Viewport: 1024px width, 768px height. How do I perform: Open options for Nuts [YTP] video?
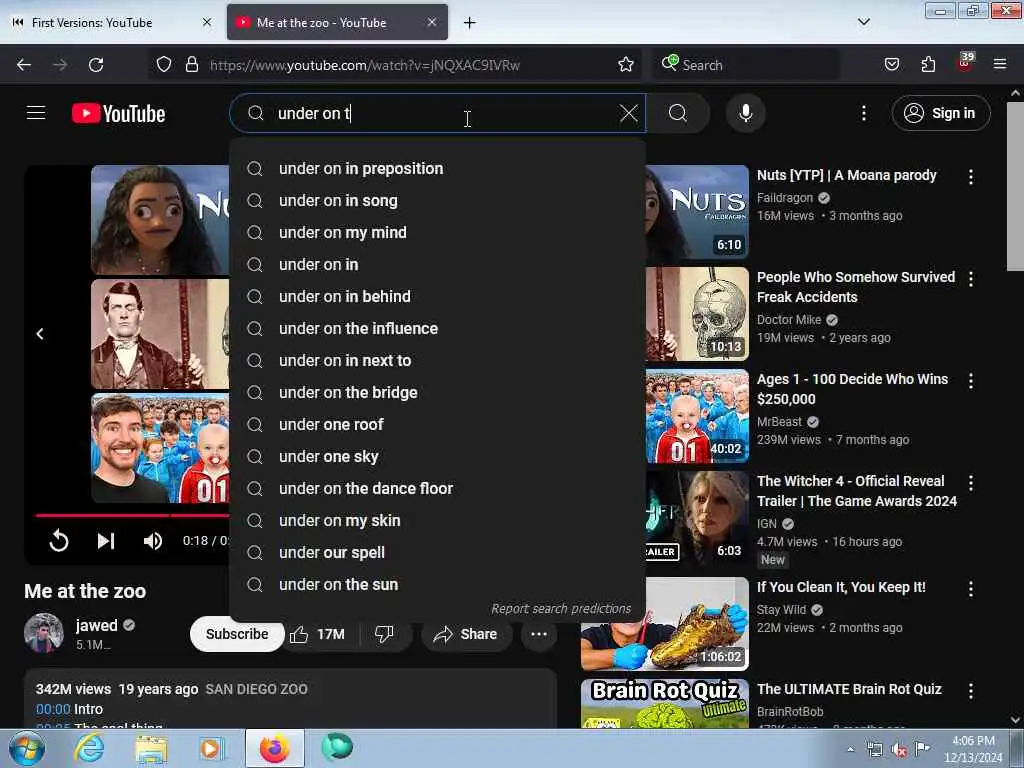970,176
